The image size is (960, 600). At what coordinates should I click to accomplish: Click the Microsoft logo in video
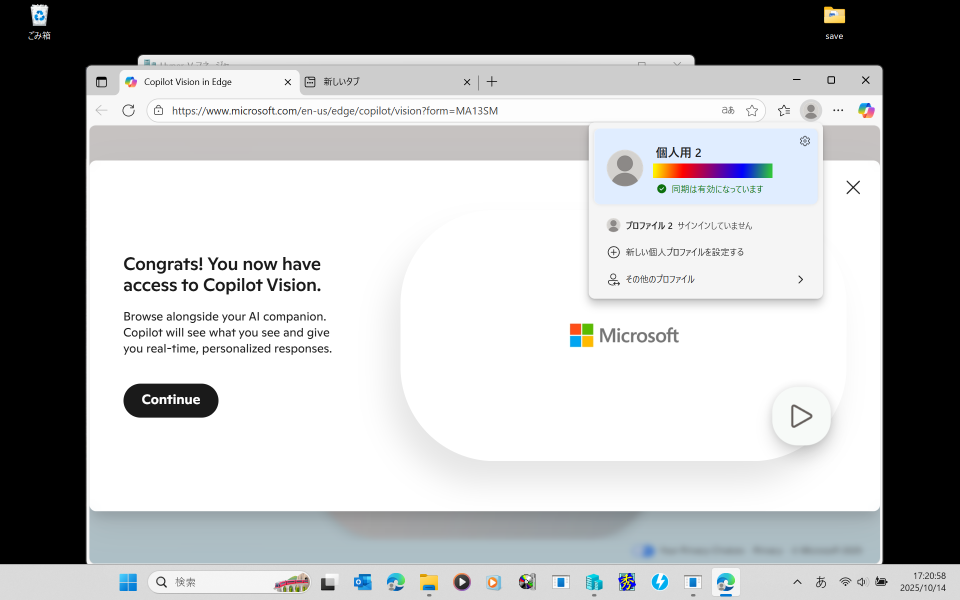point(624,336)
